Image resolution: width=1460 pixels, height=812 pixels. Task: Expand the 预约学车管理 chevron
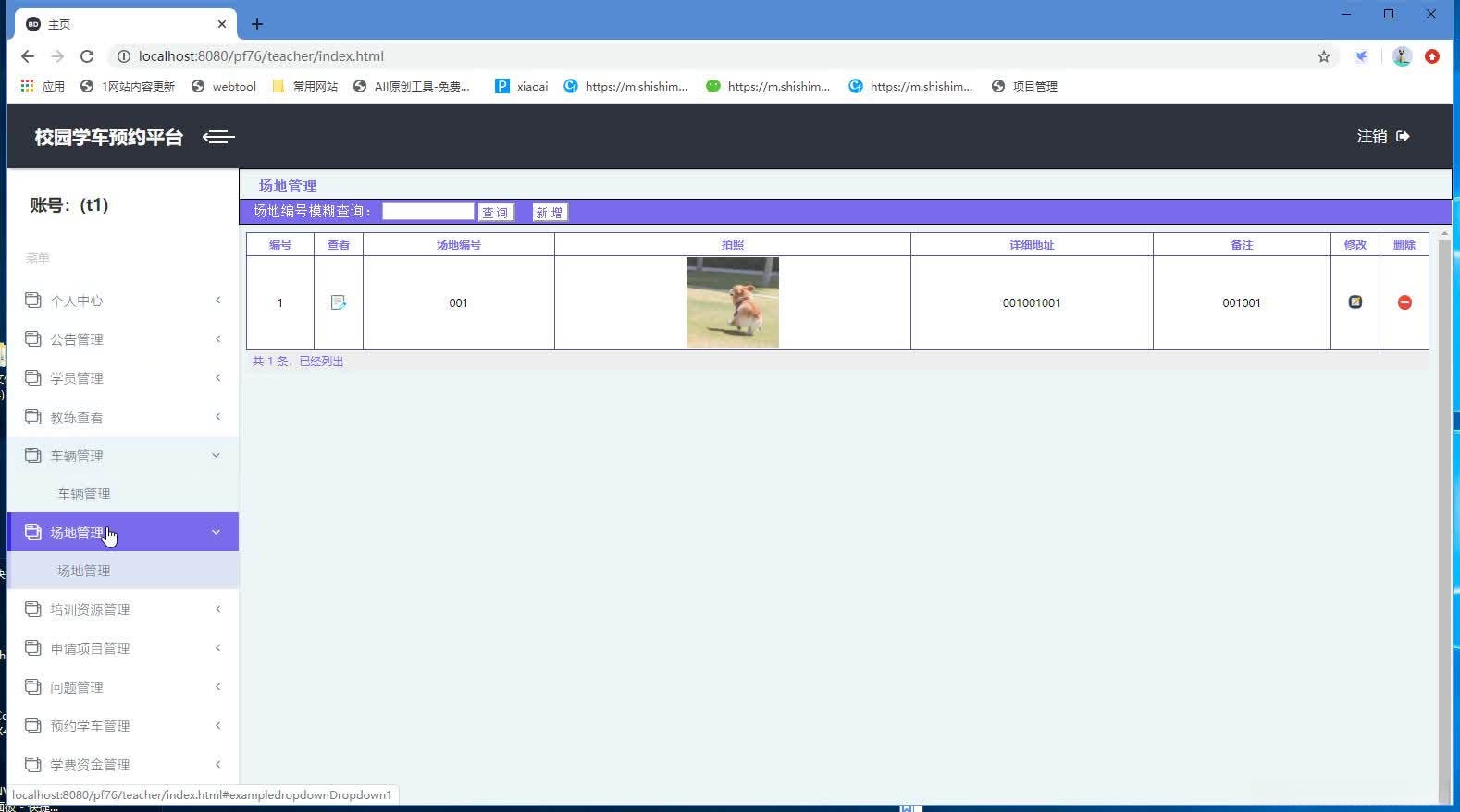tap(217, 725)
